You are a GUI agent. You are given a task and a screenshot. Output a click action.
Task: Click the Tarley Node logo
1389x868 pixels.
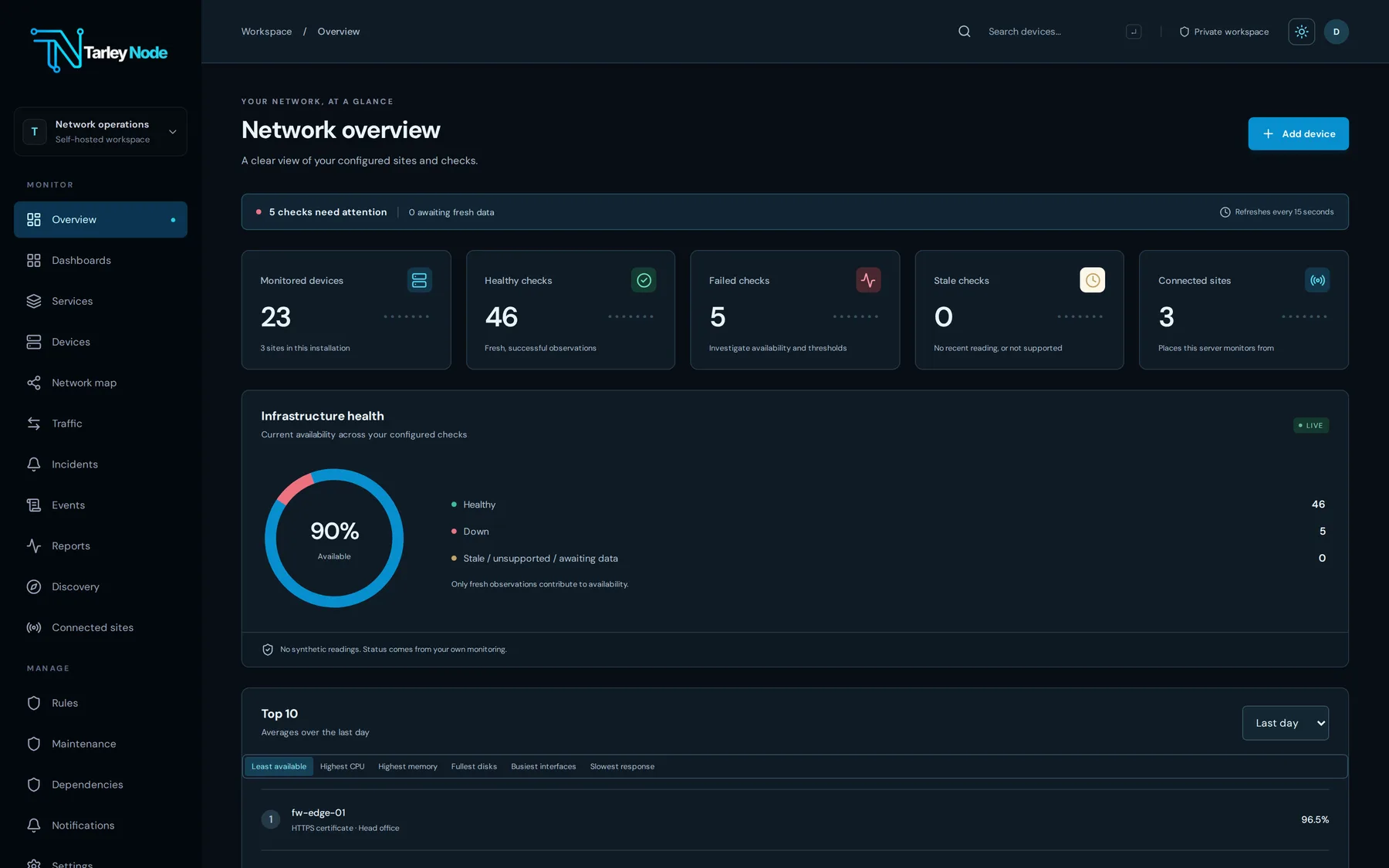[99, 50]
